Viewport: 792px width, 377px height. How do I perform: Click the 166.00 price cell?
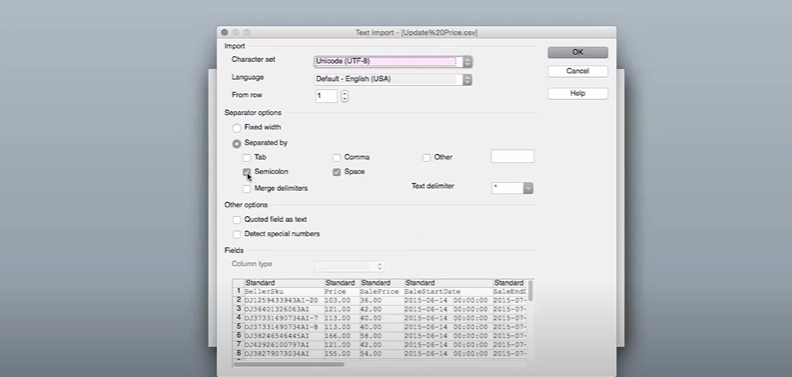pos(341,336)
